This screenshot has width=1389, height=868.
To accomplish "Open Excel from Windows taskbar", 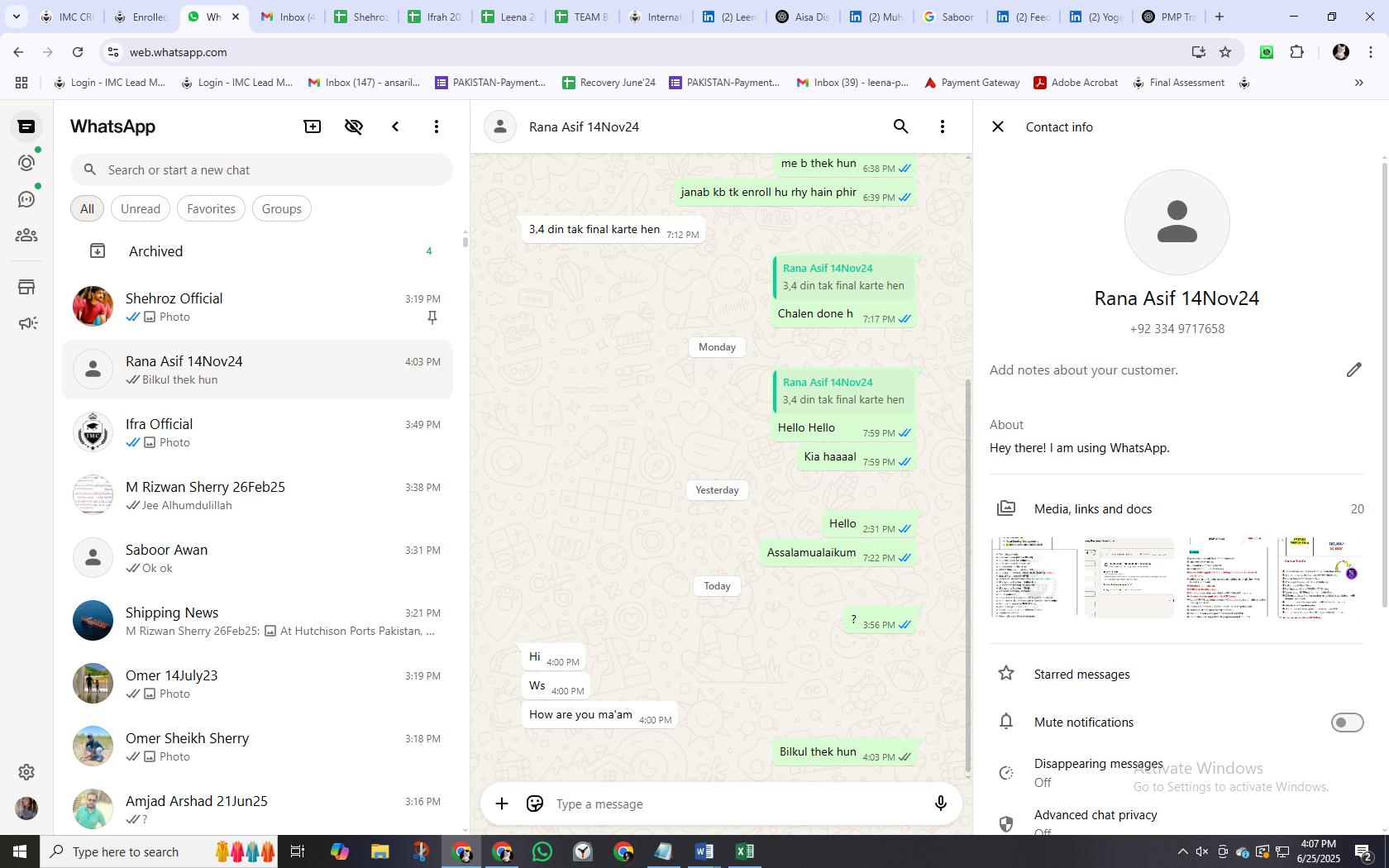I will pos(744,851).
